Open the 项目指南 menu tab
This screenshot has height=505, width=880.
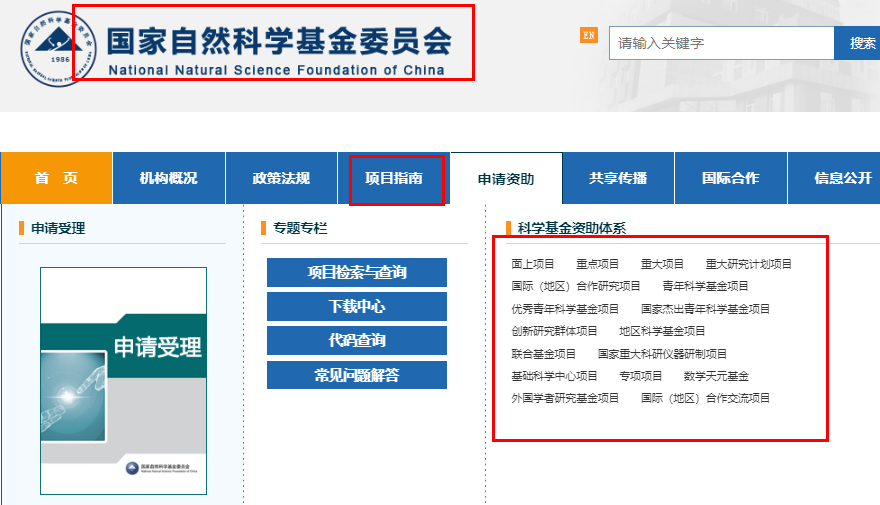[394, 178]
